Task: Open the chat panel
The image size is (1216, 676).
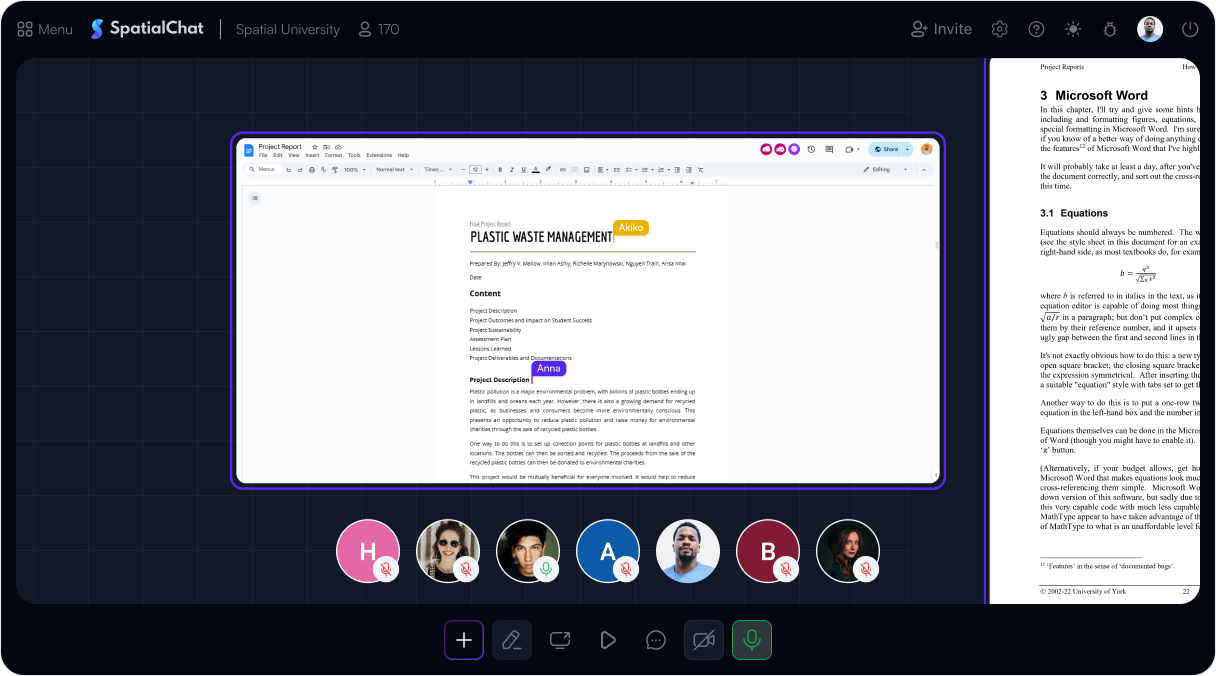Action: [x=655, y=639]
